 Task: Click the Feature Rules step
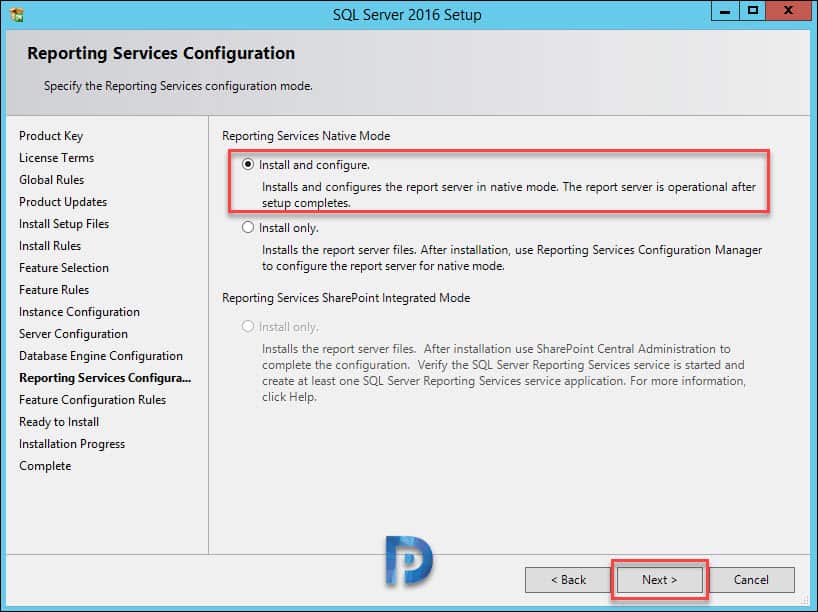click(x=54, y=289)
